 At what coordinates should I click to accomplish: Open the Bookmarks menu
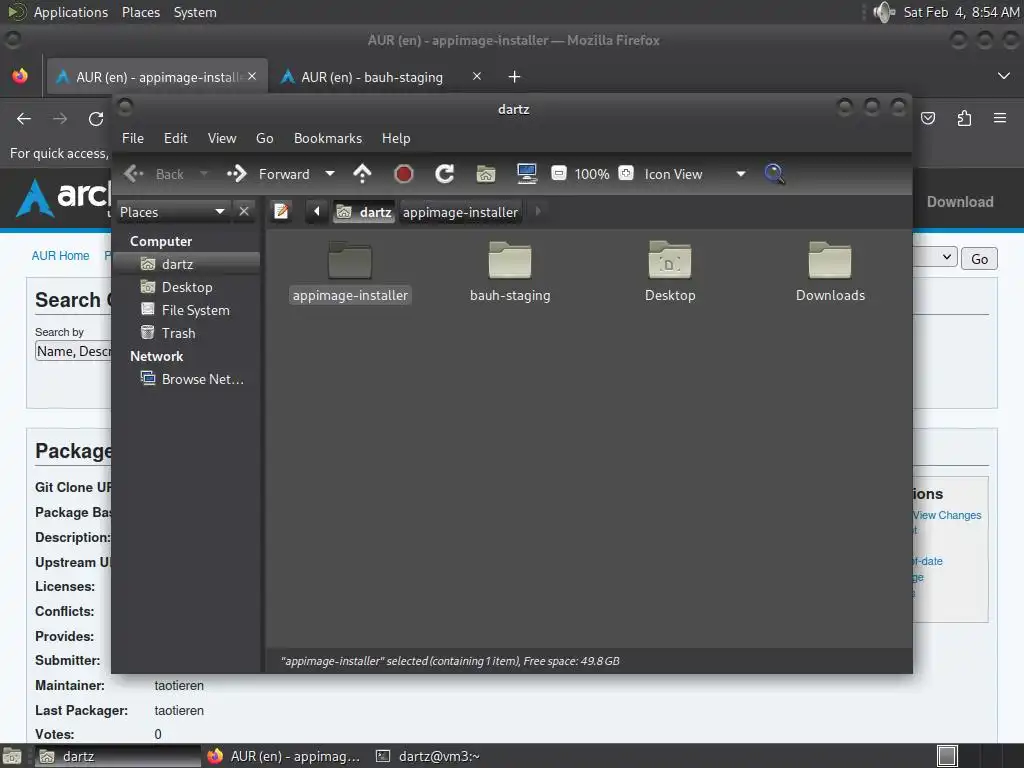(328, 138)
